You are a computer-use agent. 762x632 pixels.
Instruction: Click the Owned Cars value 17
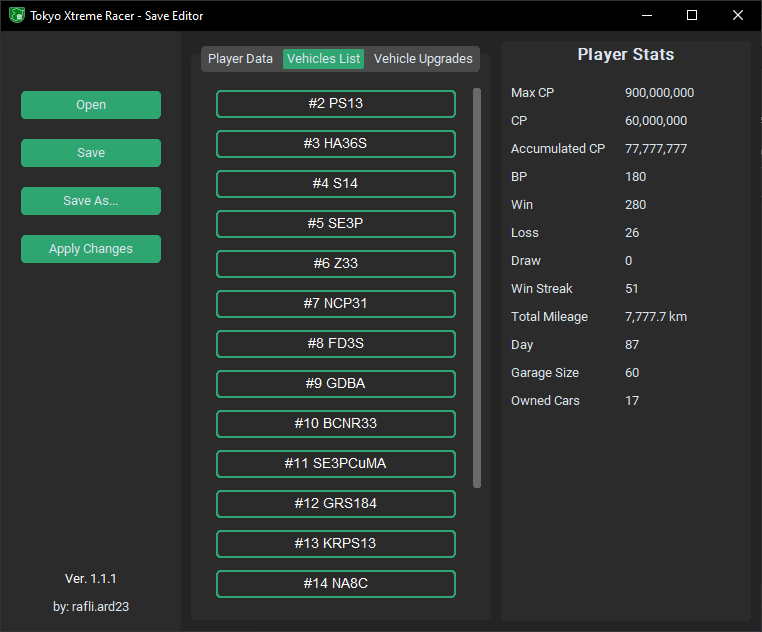tap(632, 401)
